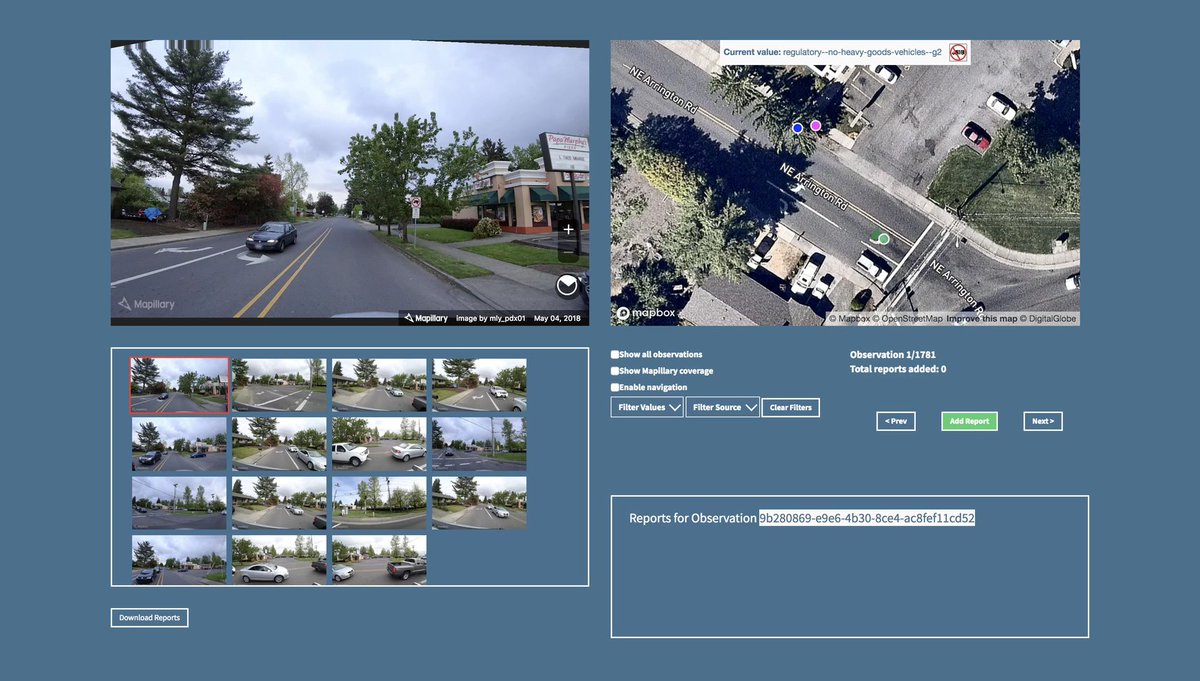This screenshot has width=1200, height=681.
Task: Open the thumbnail showing white pickup truck
Action: tap(379, 444)
